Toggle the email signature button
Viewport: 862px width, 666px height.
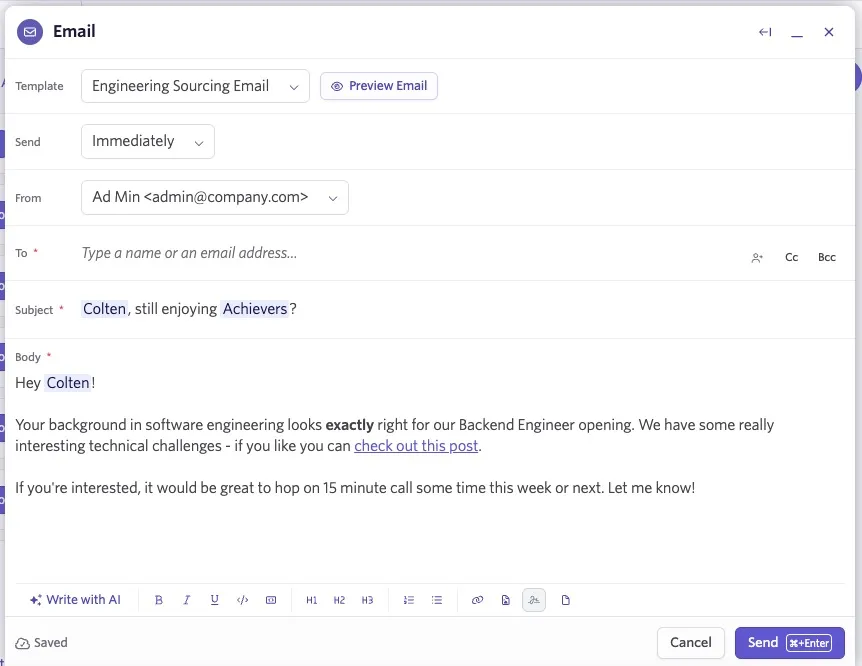pyautogui.click(x=534, y=600)
